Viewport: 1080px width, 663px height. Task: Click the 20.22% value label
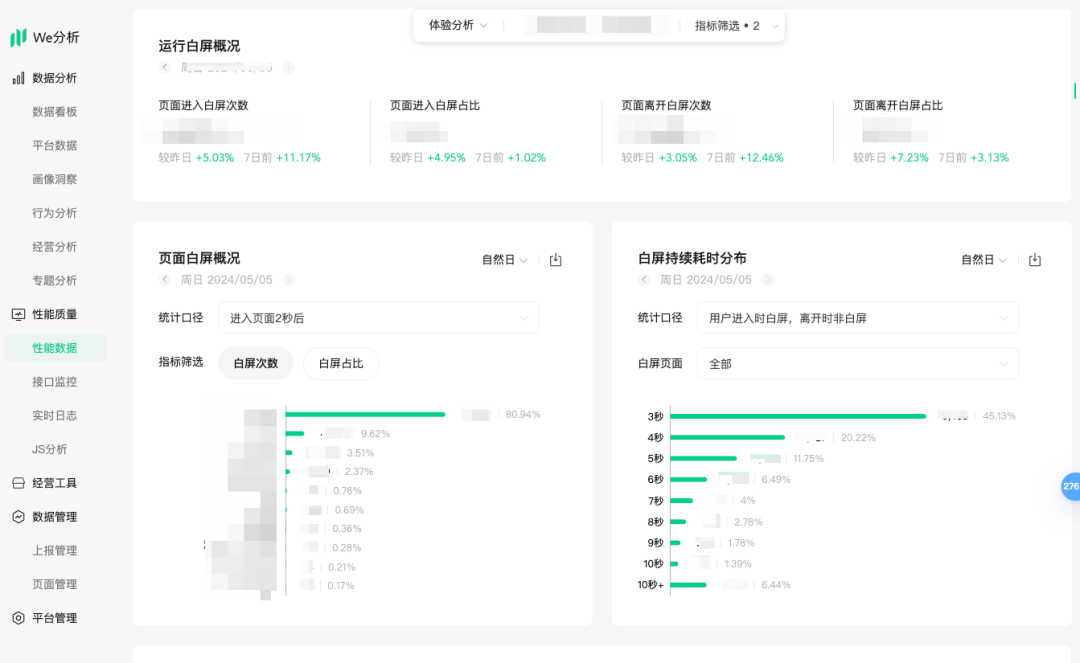tap(858, 437)
